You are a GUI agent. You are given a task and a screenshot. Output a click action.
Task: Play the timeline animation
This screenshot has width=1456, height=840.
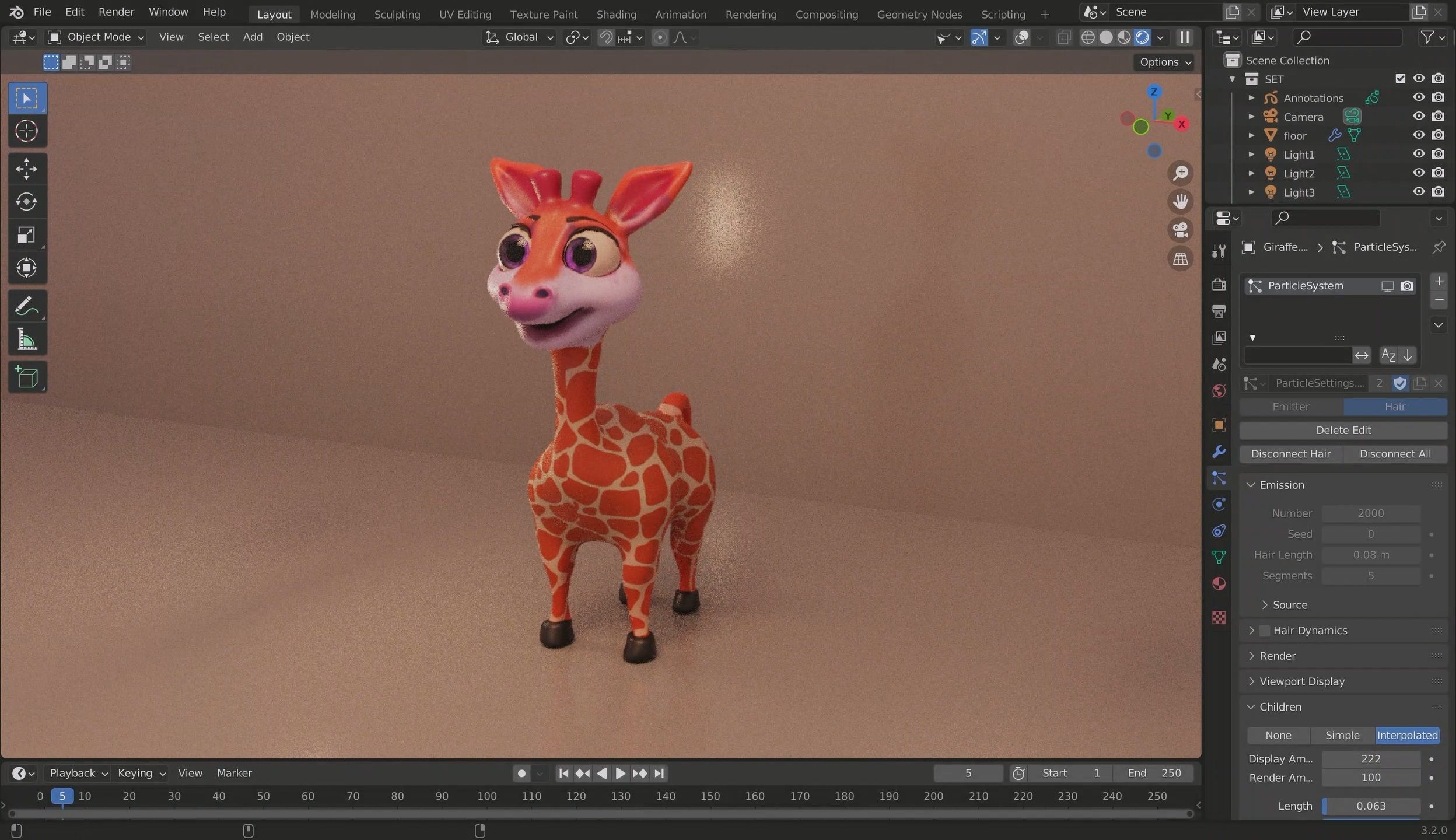pyautogui.click(x=620, y=773)
